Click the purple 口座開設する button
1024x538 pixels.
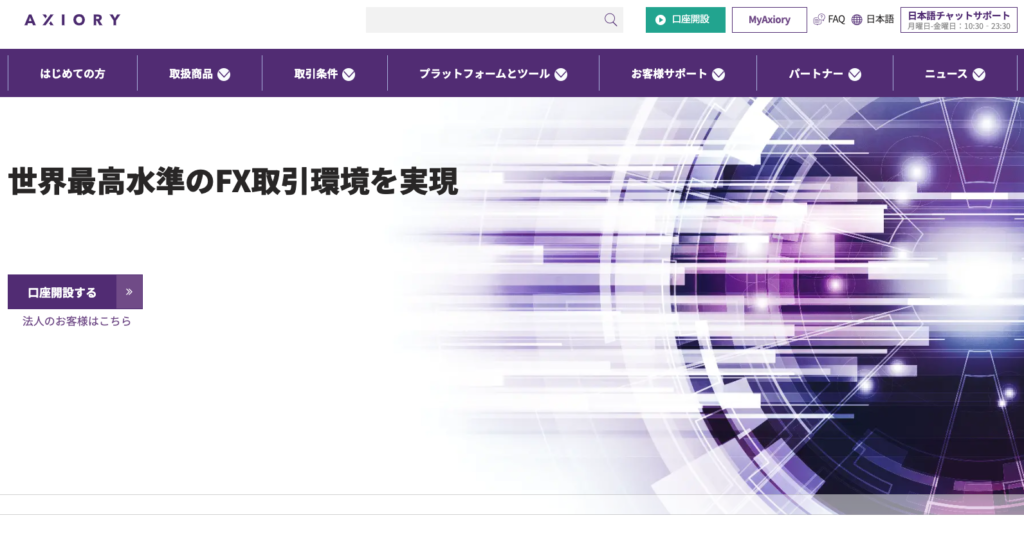coord(75,292)
